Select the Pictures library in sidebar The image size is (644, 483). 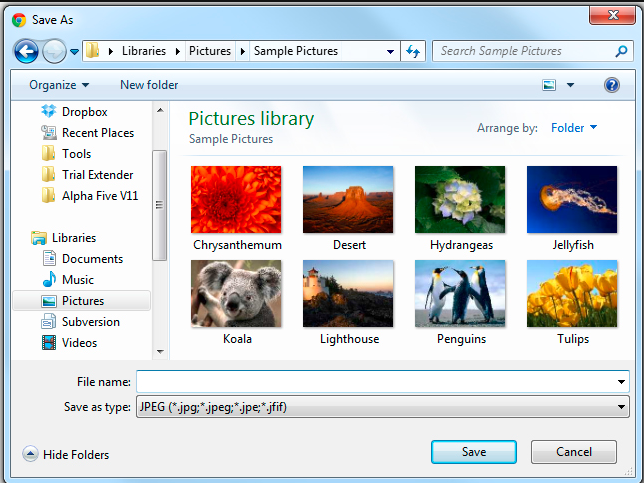pos(82,301)
